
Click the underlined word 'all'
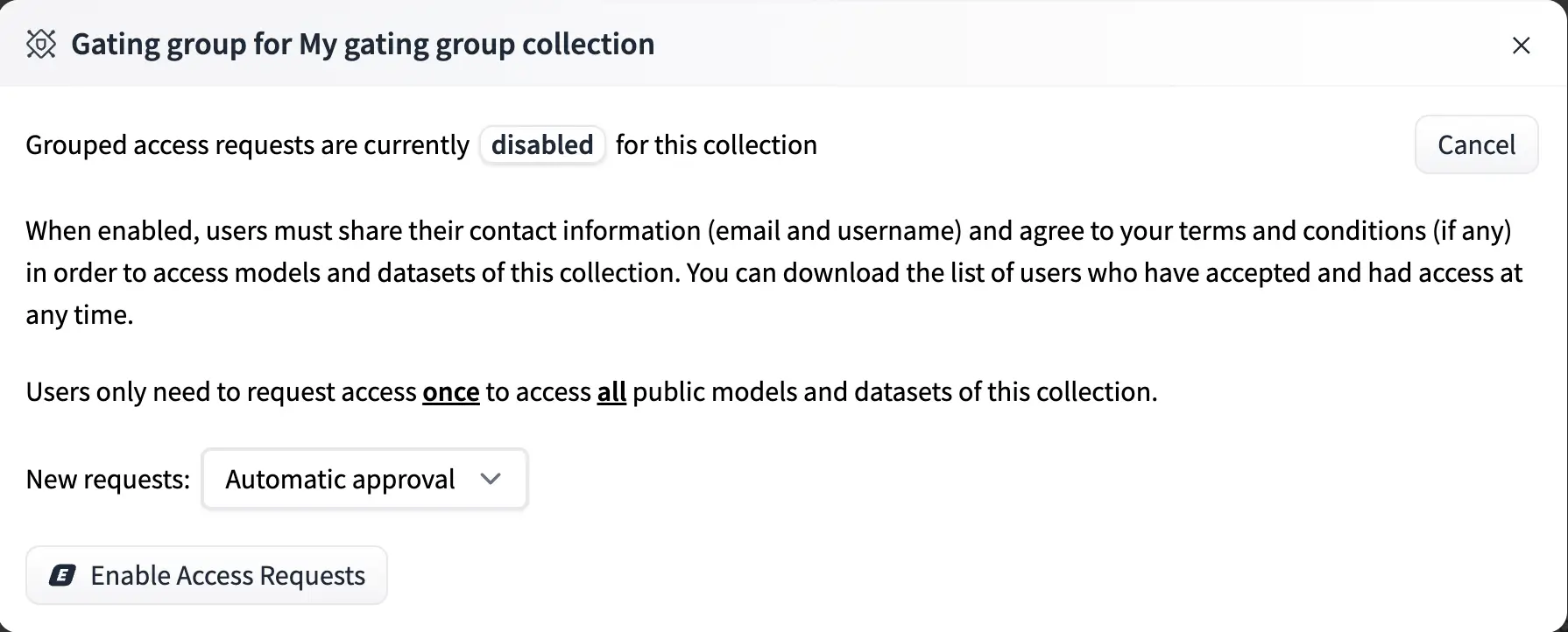[x=612, y=391]
